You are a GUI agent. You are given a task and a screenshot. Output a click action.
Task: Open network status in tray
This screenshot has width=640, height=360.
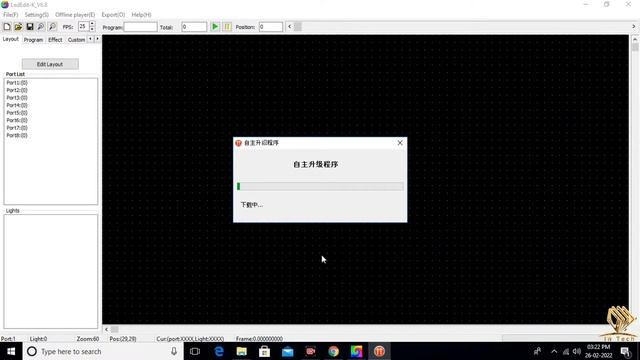[x=566, y=351]
